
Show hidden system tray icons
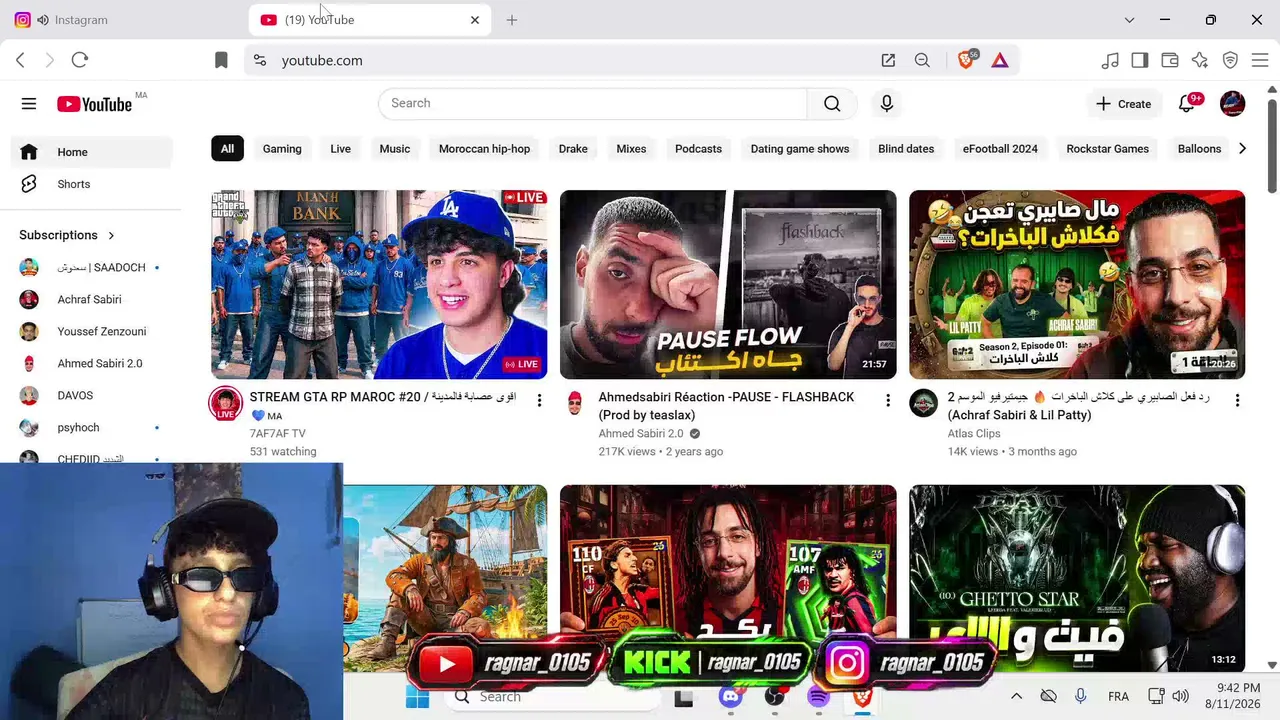pyautogui.click(x=1016, y=696)
